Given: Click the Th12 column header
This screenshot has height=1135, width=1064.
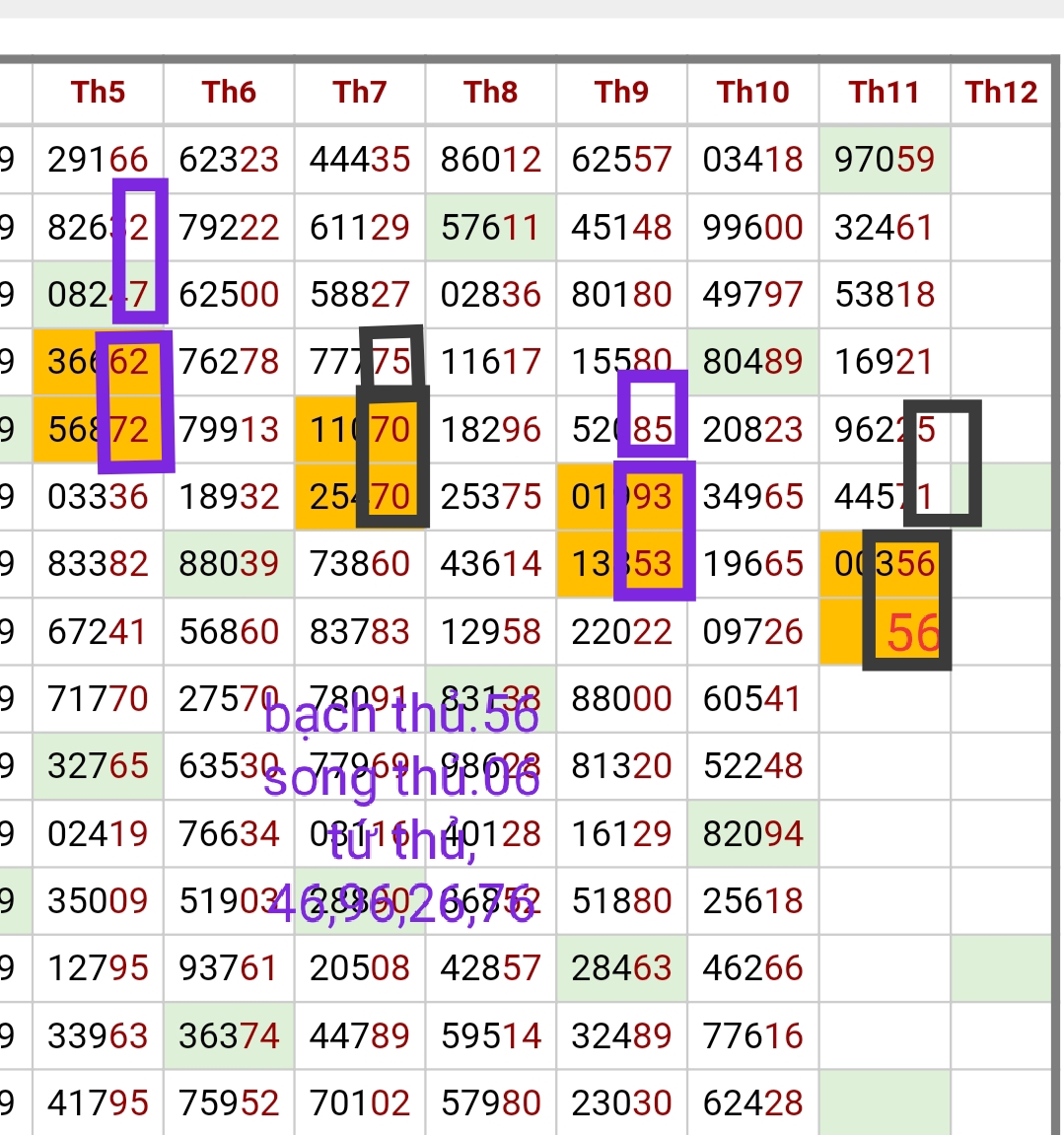Looking at the screenshot, I should [1001, 93].
